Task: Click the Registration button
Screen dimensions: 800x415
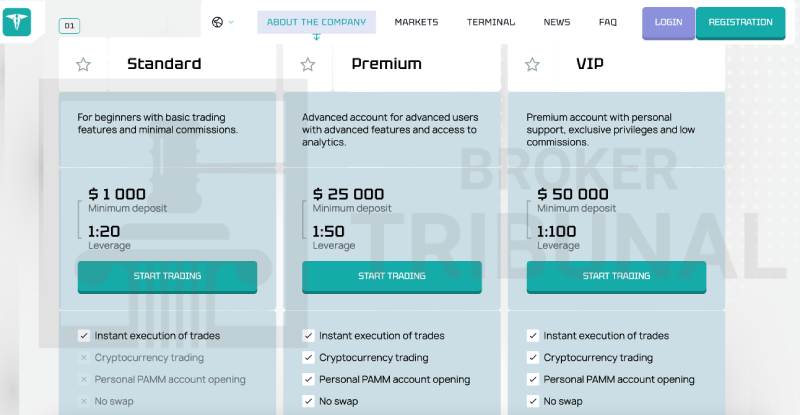Action: [x=740, y=23]
